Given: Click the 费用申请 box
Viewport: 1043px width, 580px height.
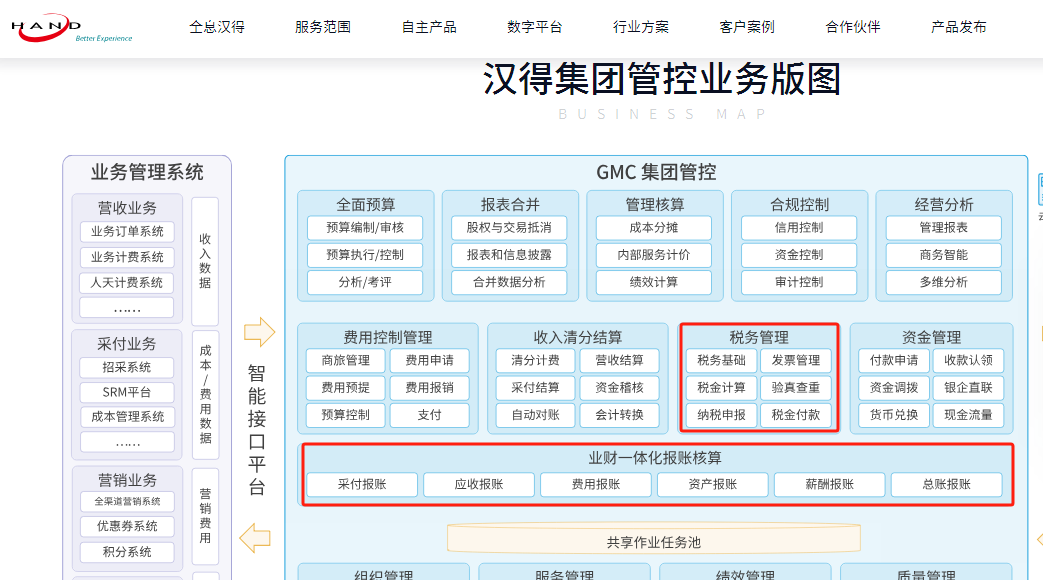Looking at the screenshot, I should pos(430,361).
